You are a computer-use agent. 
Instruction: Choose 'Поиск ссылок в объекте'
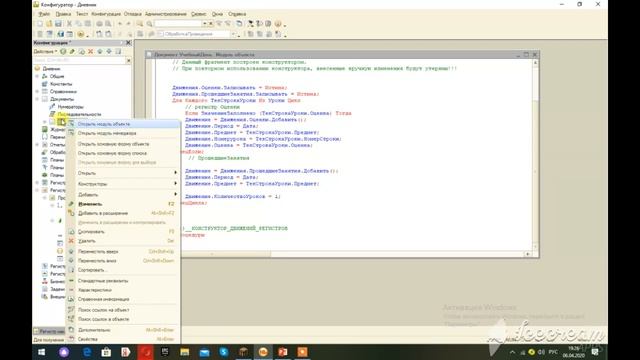(122, 319)
